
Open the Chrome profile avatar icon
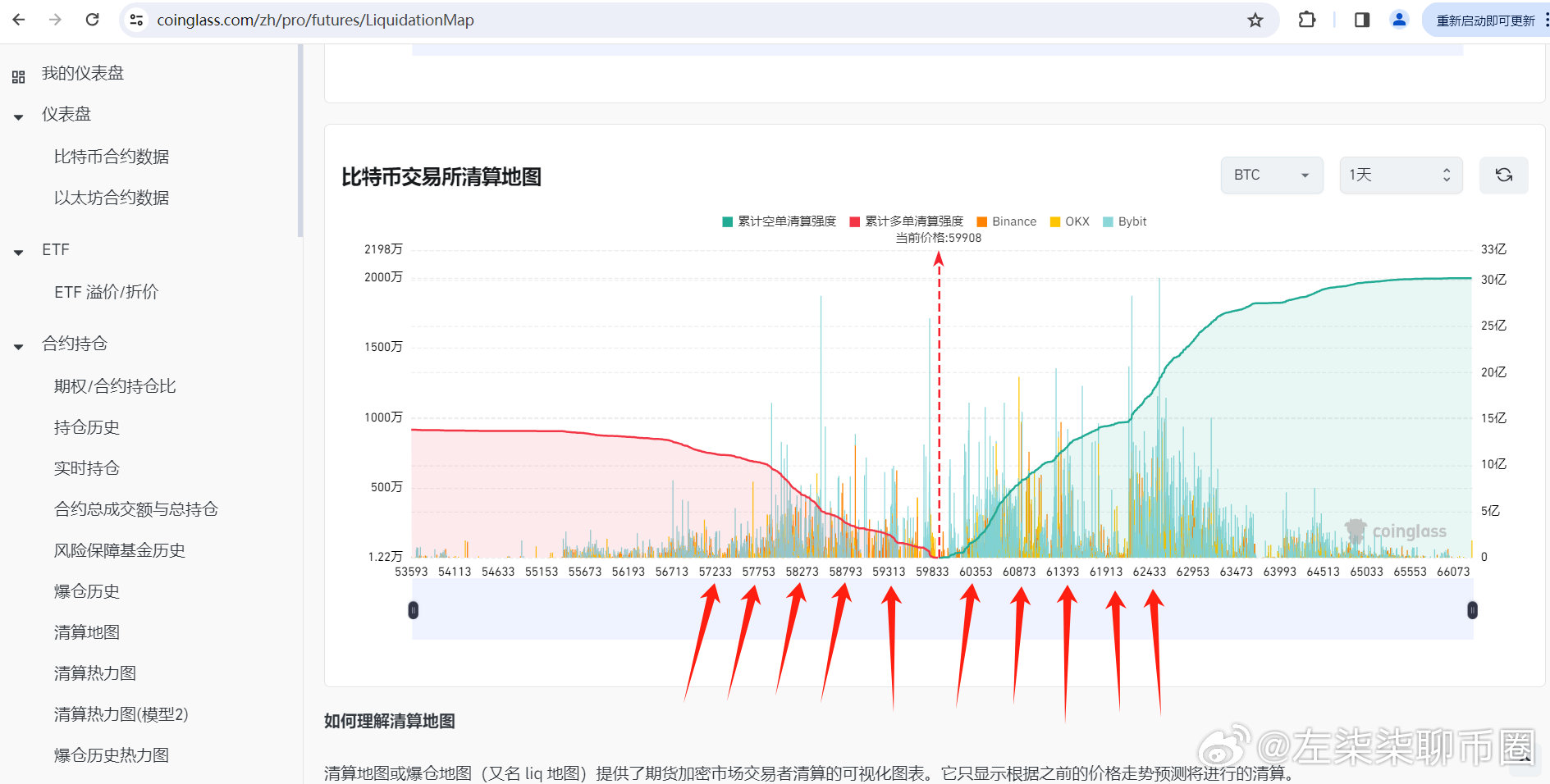click(x=1399, y=20)
